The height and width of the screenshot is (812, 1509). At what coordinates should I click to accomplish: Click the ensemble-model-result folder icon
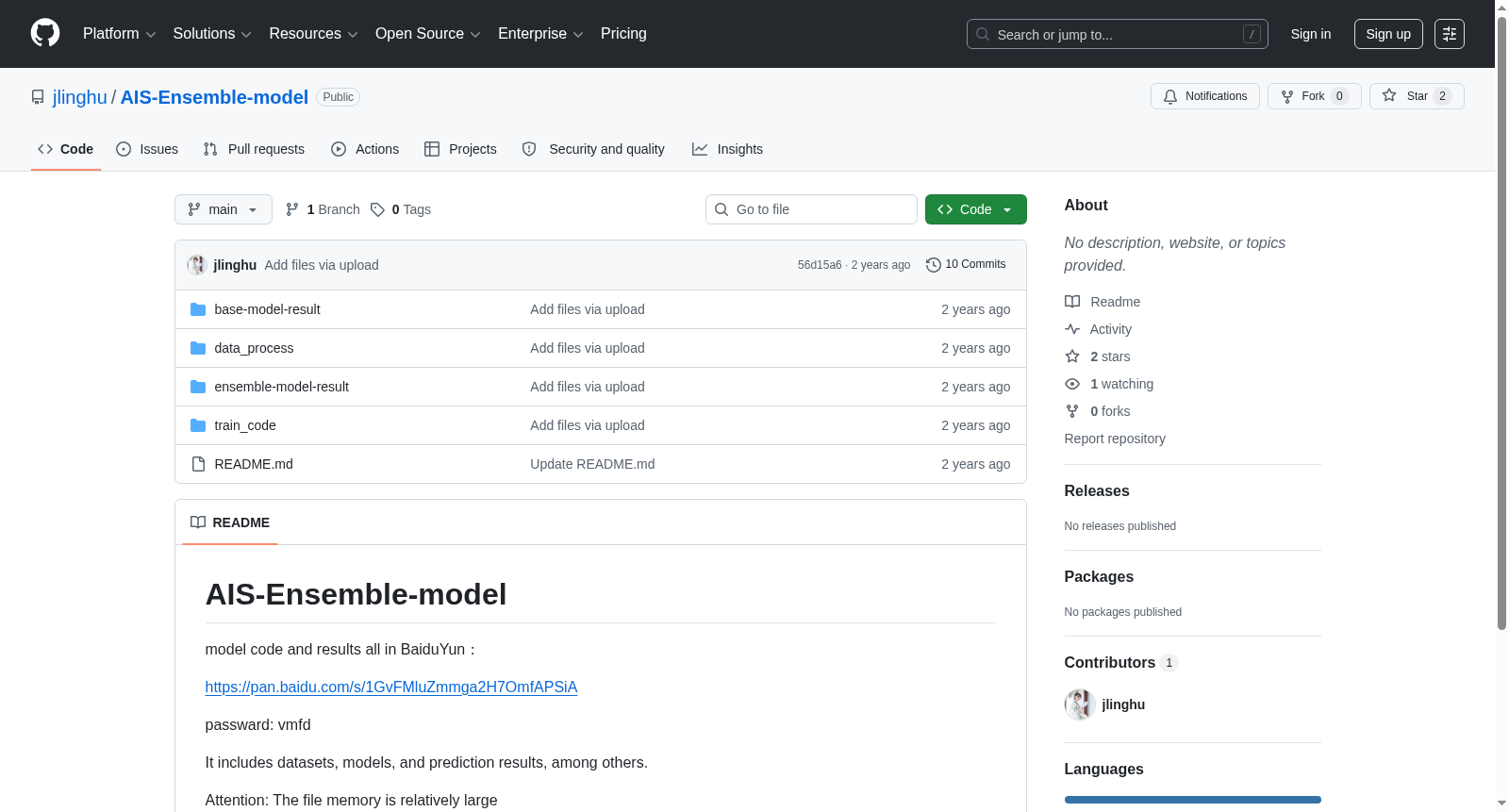coord(198,387)
